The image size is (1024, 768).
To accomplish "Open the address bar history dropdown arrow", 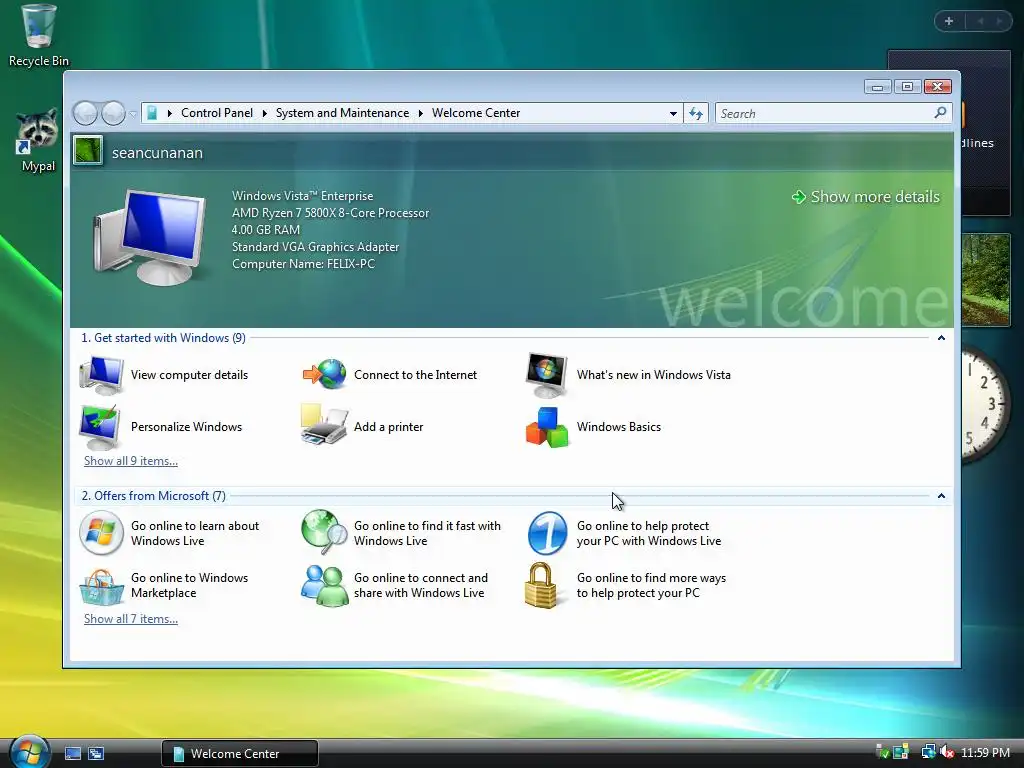I will pos(673,114).
